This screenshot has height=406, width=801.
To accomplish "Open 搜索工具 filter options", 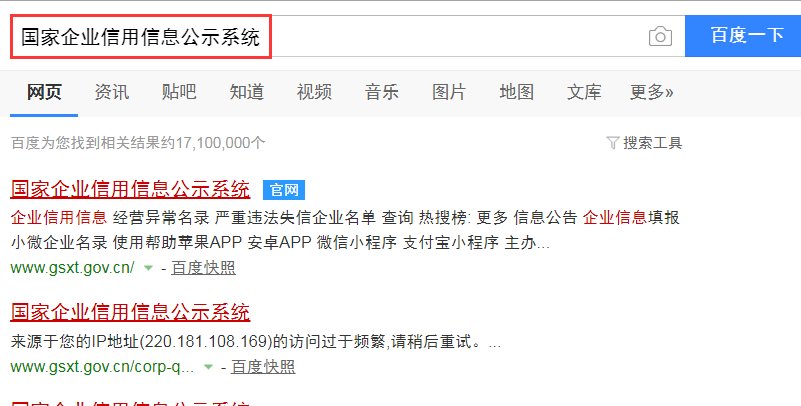I will point(652,142).
